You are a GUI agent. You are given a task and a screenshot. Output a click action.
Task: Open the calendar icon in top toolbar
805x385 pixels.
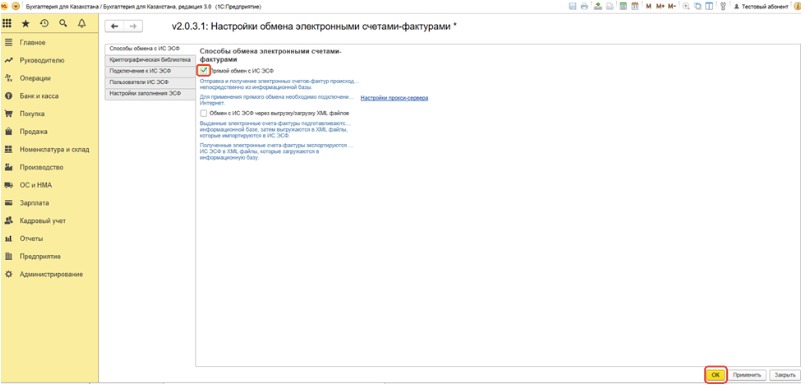(635, 6)
